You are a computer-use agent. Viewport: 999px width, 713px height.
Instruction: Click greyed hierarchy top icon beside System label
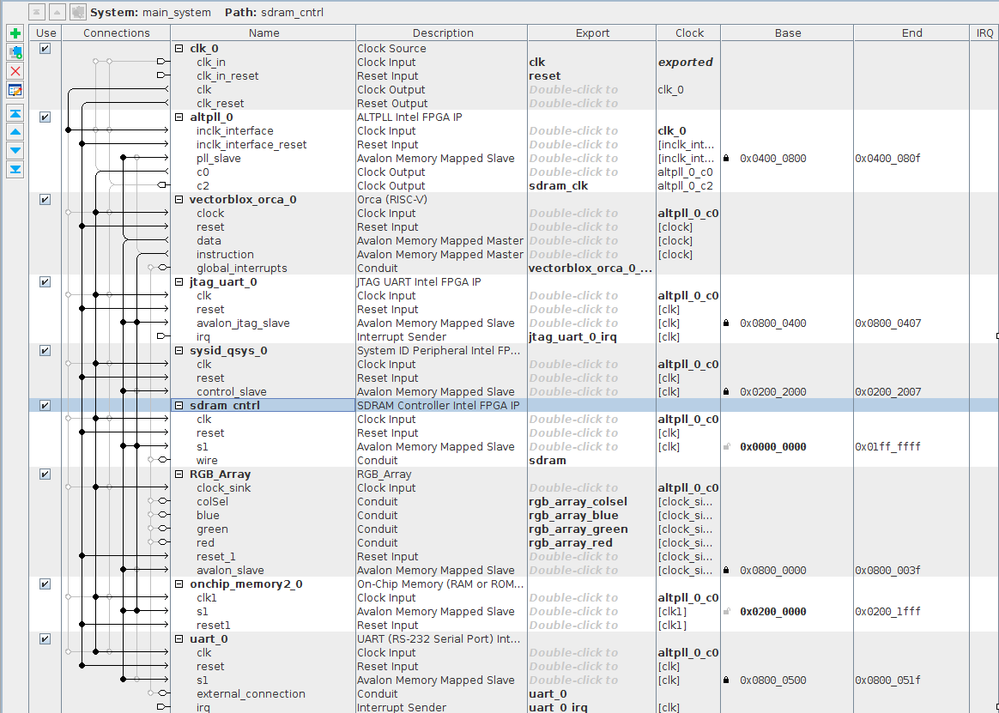(38, 11)
